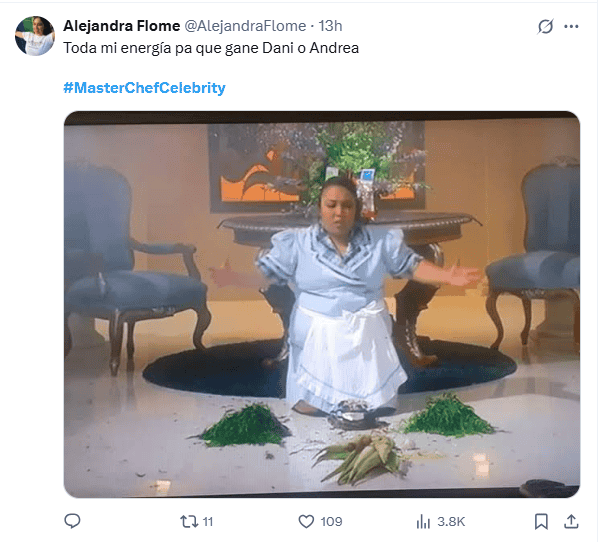Bookmark this post

[x=541, y=521]
